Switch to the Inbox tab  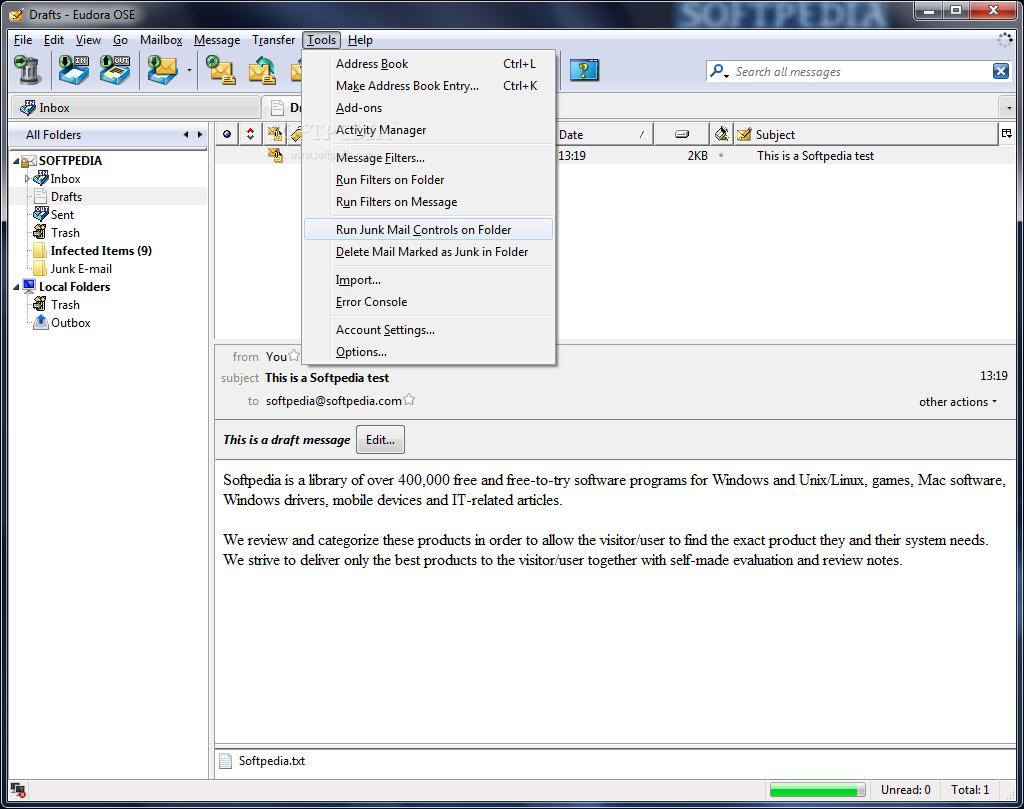pyautogui.click(x=136, y=108)
